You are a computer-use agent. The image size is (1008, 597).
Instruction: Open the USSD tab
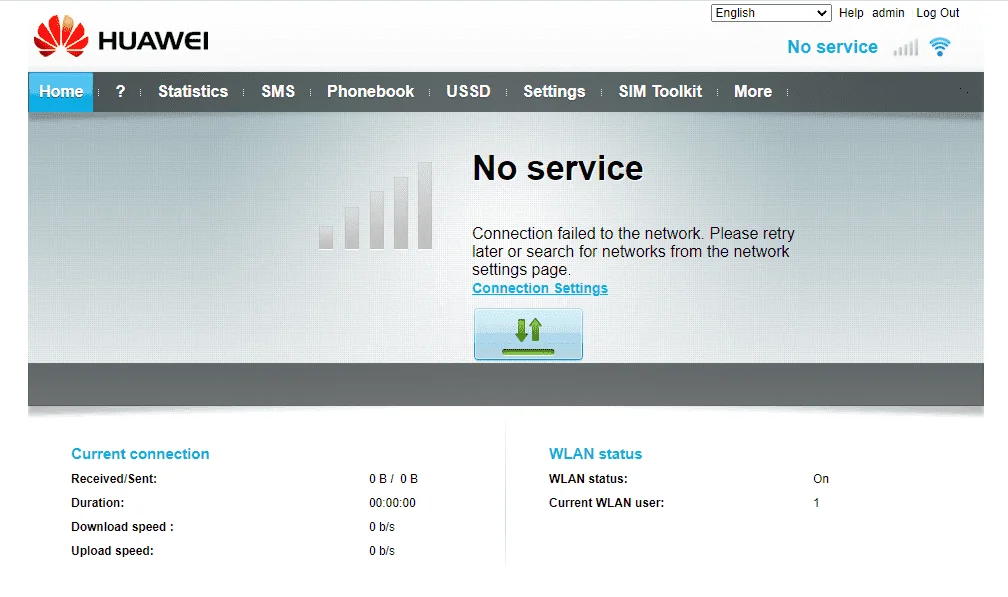point(468,91)
